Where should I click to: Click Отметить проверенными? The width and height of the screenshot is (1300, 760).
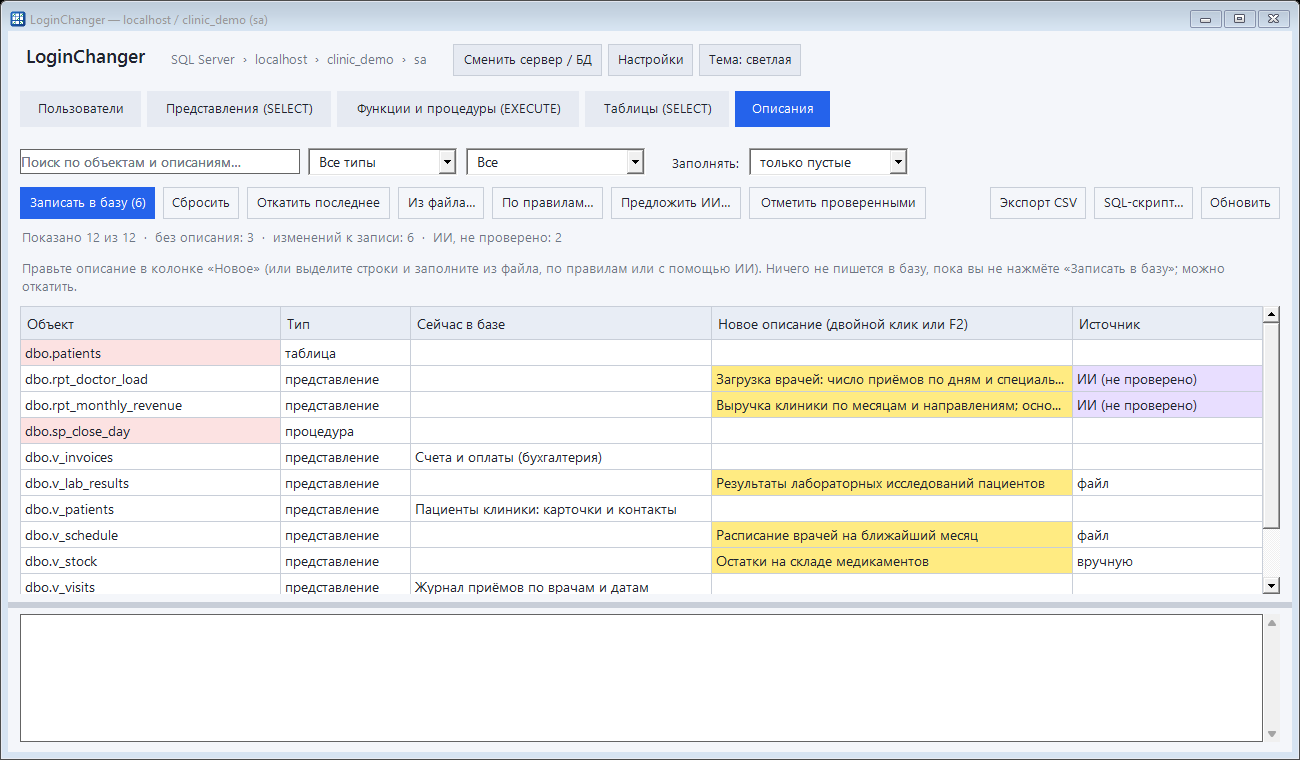838,203
